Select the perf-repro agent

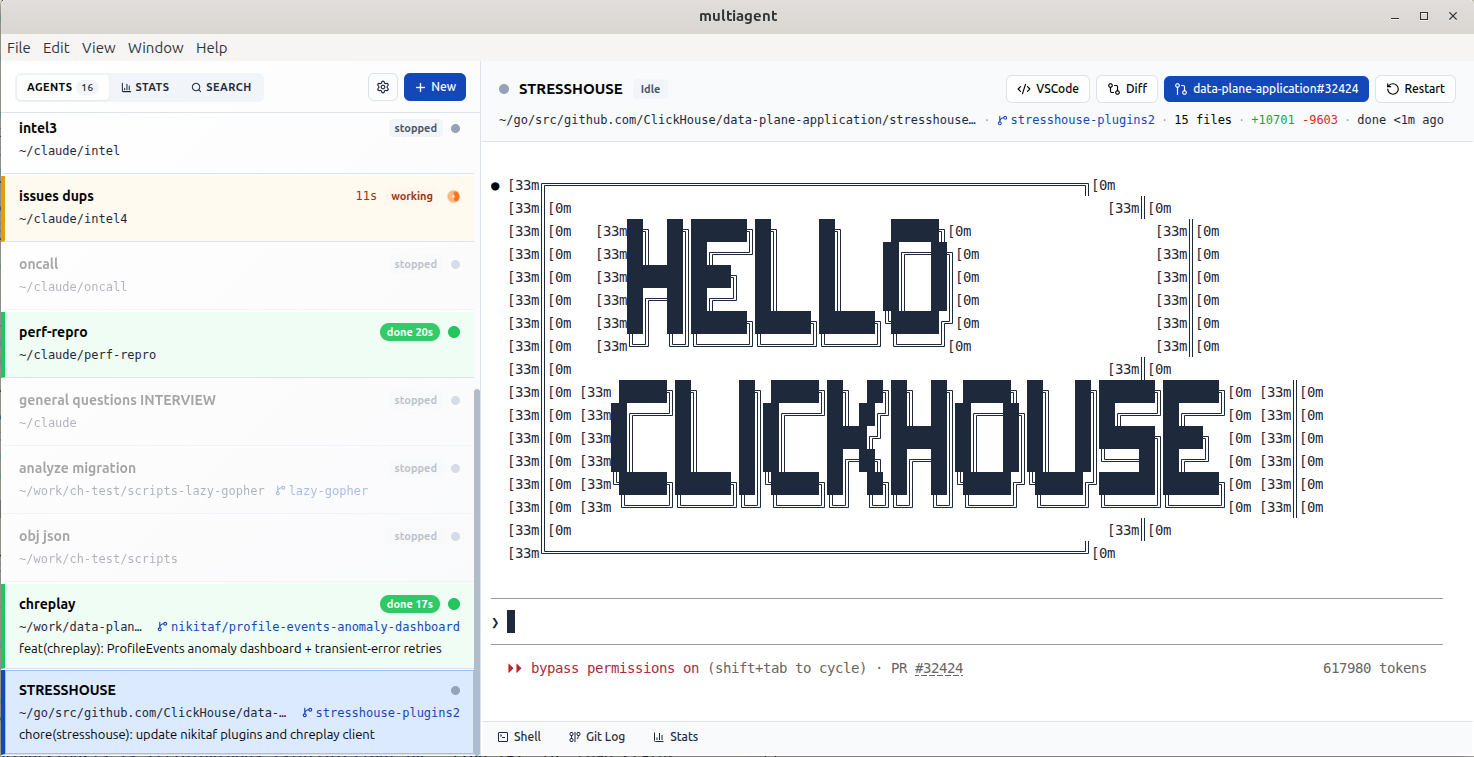(238, 344)
